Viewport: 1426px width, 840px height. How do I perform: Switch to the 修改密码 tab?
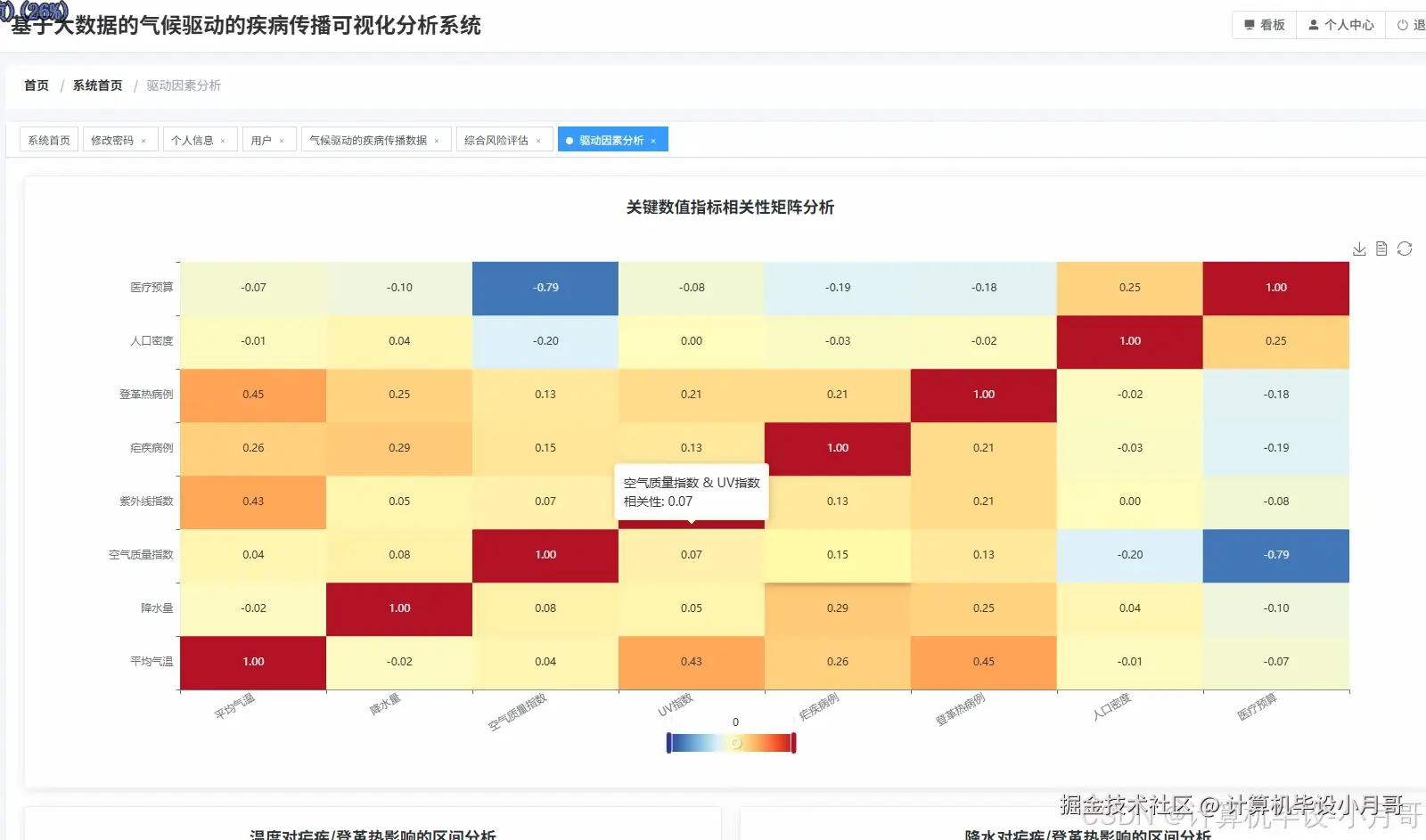(114, 139)
